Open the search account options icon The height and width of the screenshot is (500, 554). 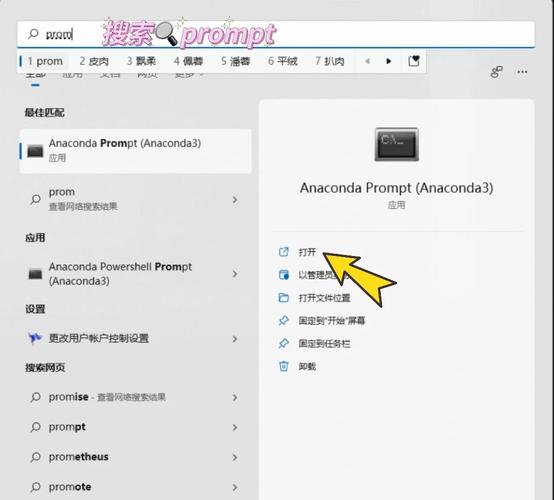[496, 72]
